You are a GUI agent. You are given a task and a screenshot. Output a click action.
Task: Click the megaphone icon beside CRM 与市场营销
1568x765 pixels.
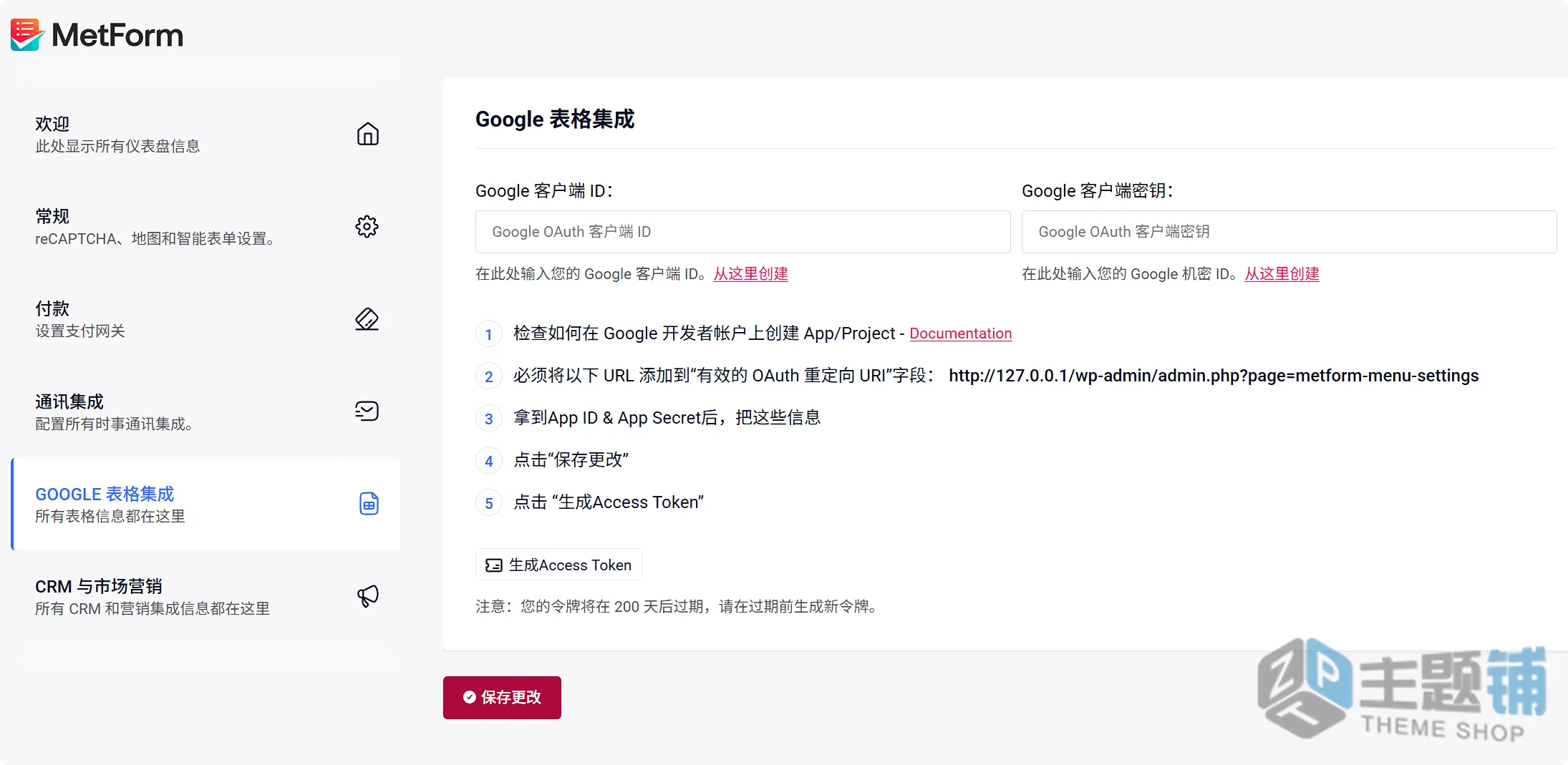point(367,596)
